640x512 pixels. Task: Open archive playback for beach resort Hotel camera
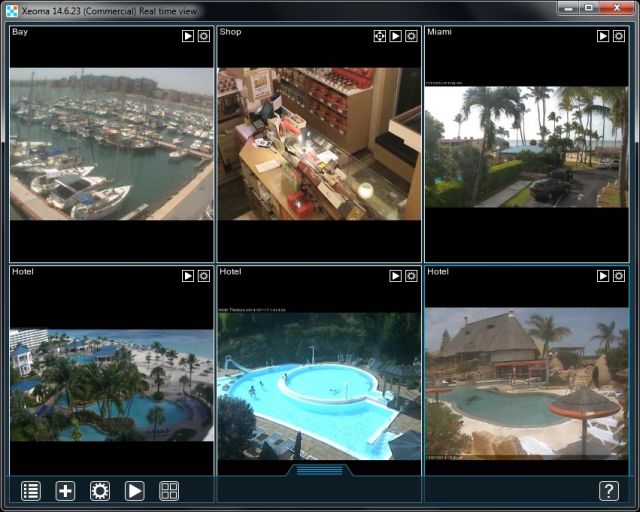pos(188,276)
